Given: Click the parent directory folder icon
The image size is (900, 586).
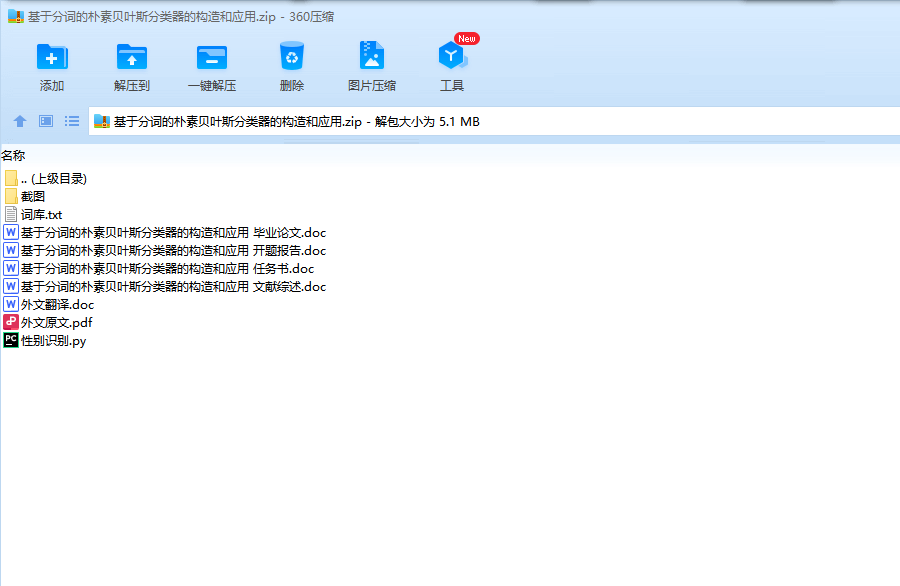Looking at the screenshot, I should [x=11, y=178].
